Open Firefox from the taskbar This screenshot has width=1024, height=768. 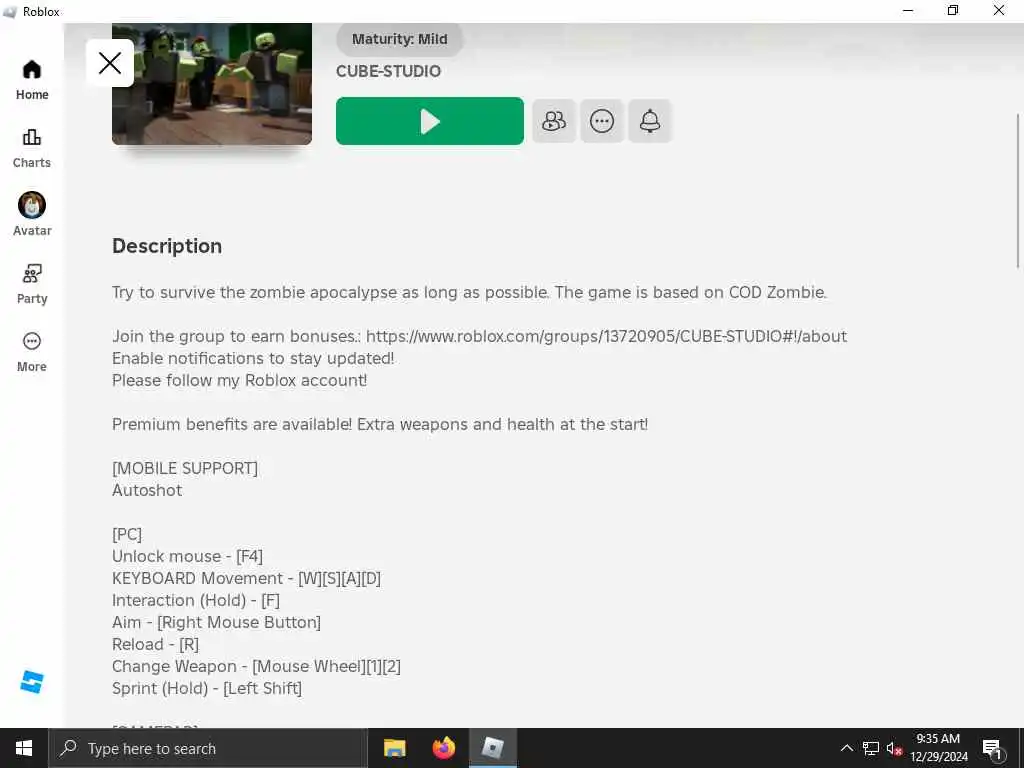(444, 748)
